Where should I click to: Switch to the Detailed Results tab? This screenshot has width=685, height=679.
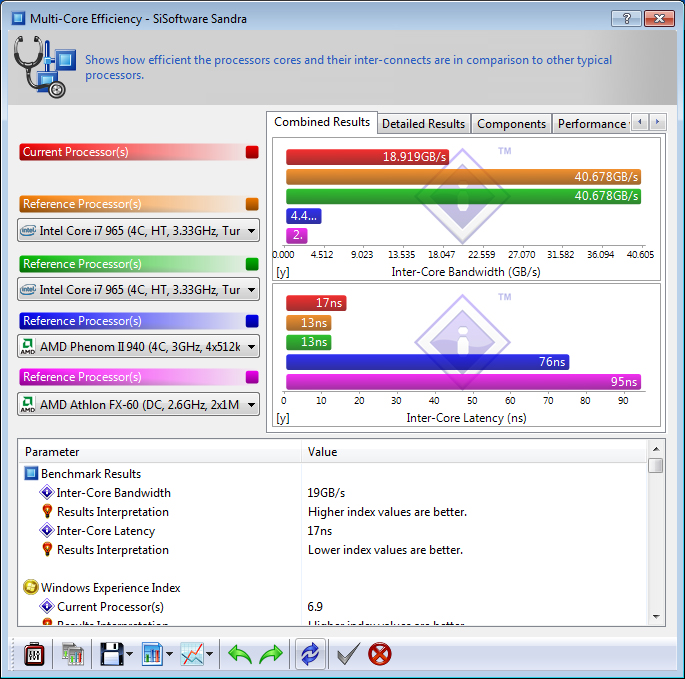pos(423,124)
